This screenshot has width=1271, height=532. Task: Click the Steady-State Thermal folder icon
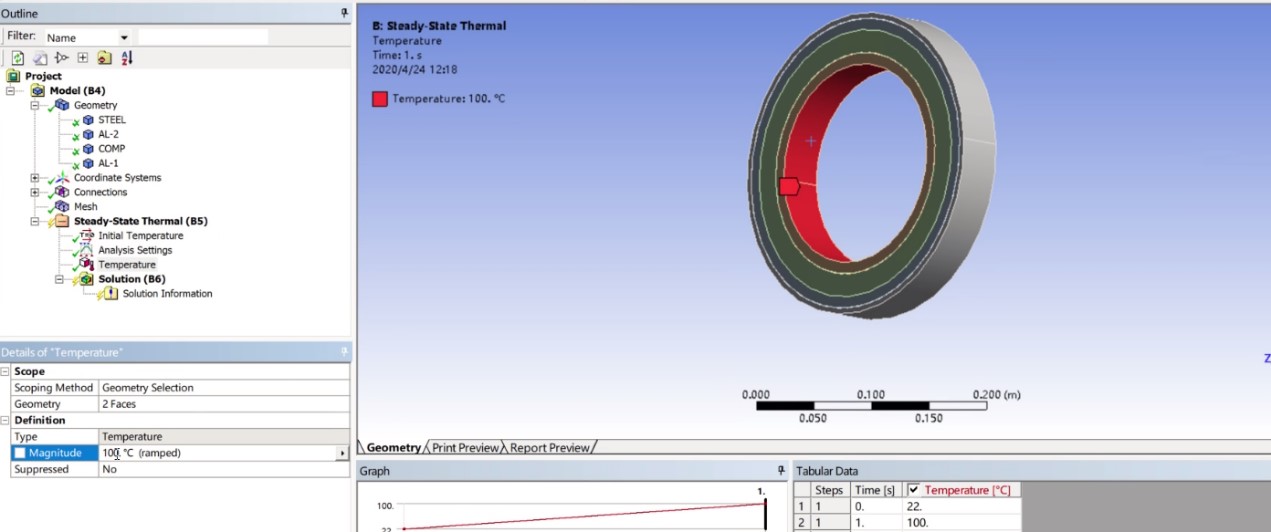coord(62,221)
